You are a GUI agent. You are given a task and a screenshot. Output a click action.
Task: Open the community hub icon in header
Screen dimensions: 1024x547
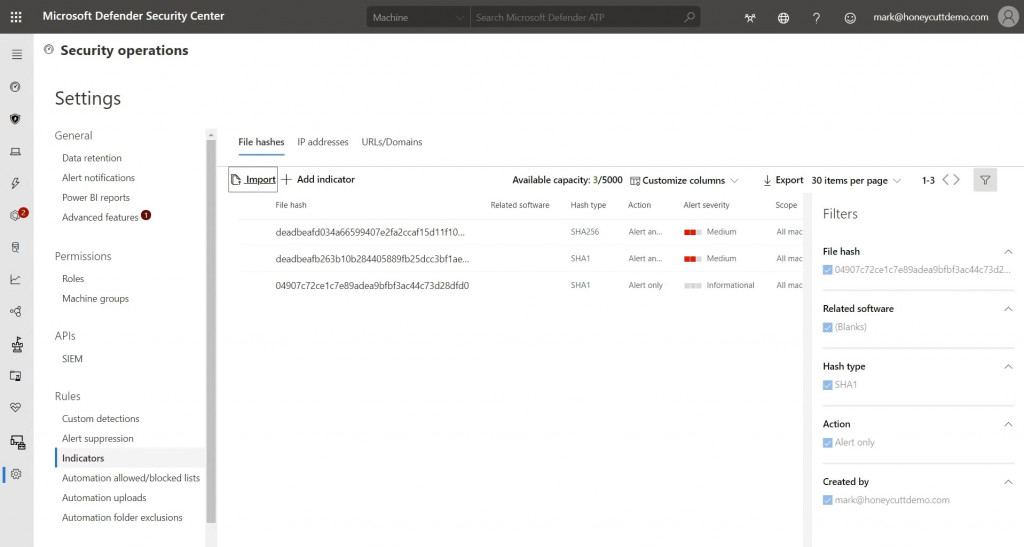(750, 18)
